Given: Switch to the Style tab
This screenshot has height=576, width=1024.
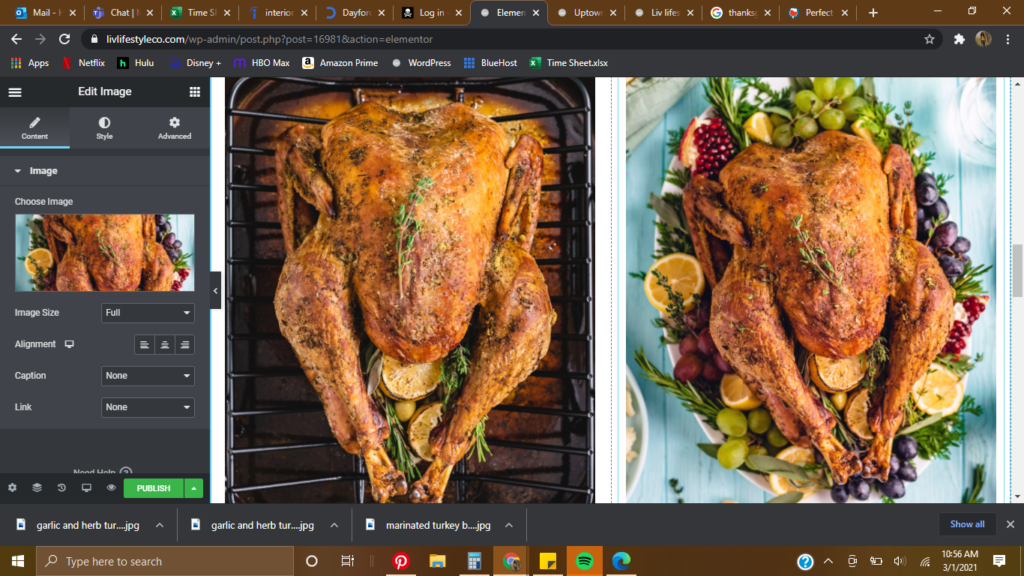Looking at the screenshot, I should tap(104, 128).
